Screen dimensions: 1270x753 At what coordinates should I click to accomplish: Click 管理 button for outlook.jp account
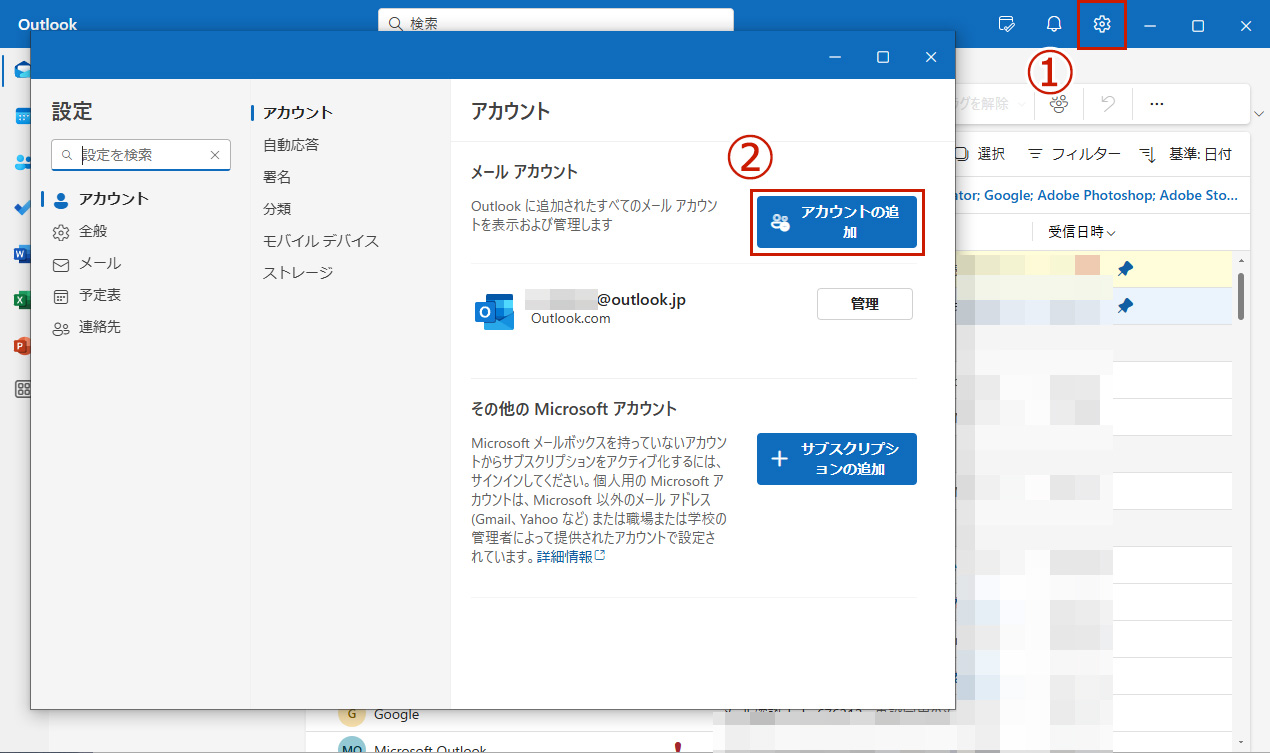tap(865, 304)
